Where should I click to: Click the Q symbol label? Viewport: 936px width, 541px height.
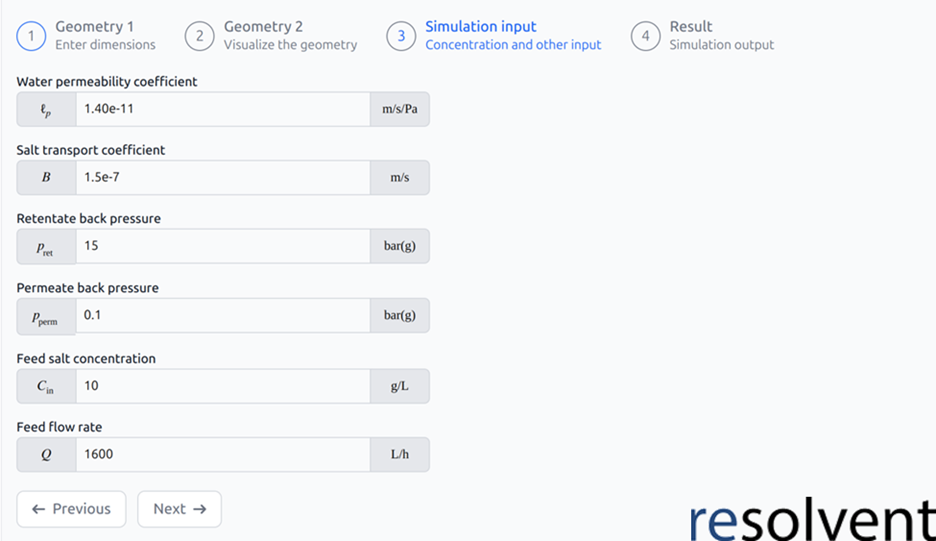point(46,454)
